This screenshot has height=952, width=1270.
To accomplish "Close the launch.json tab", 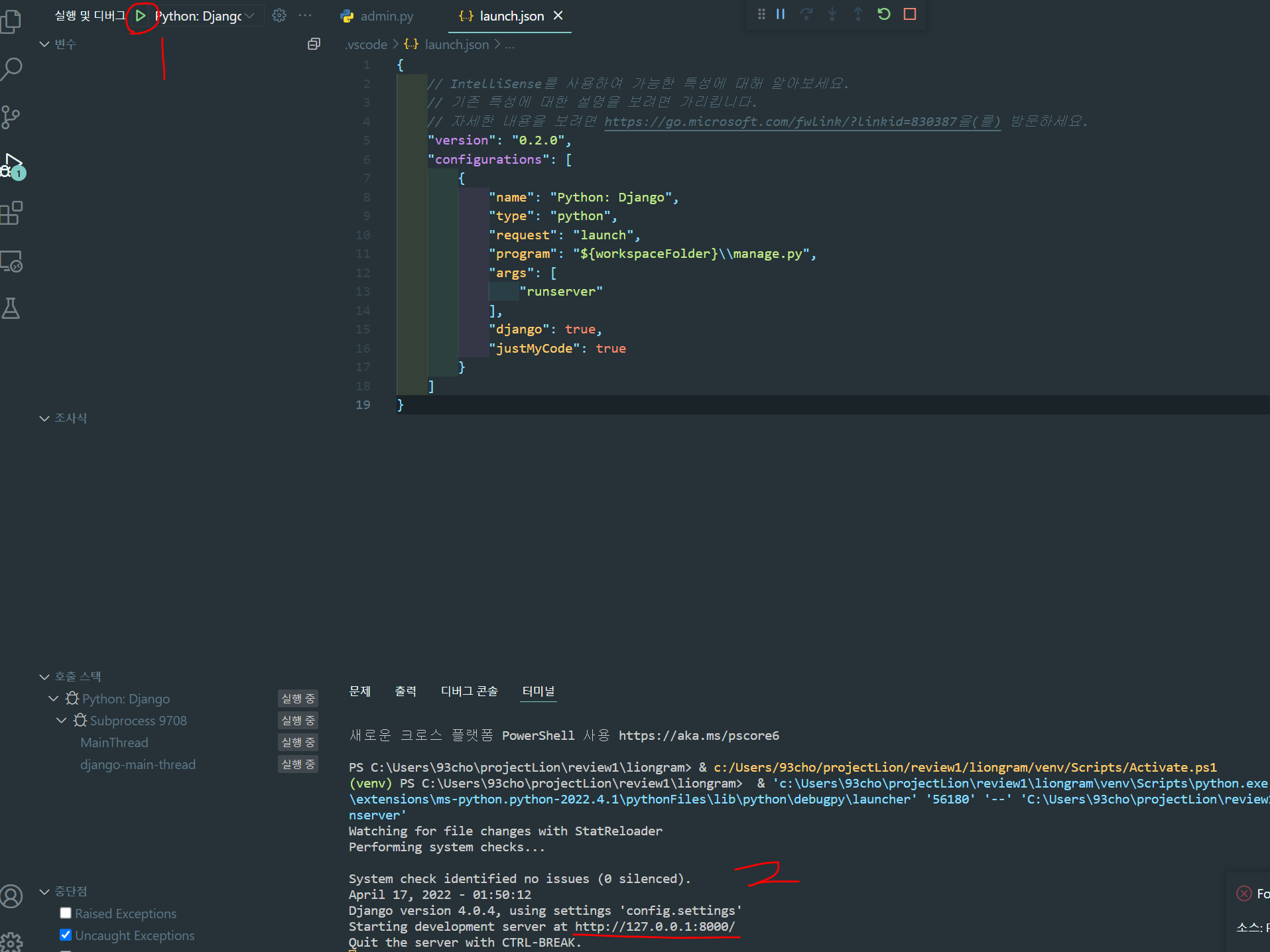I will pyautogui.click(x=558, y=15).
